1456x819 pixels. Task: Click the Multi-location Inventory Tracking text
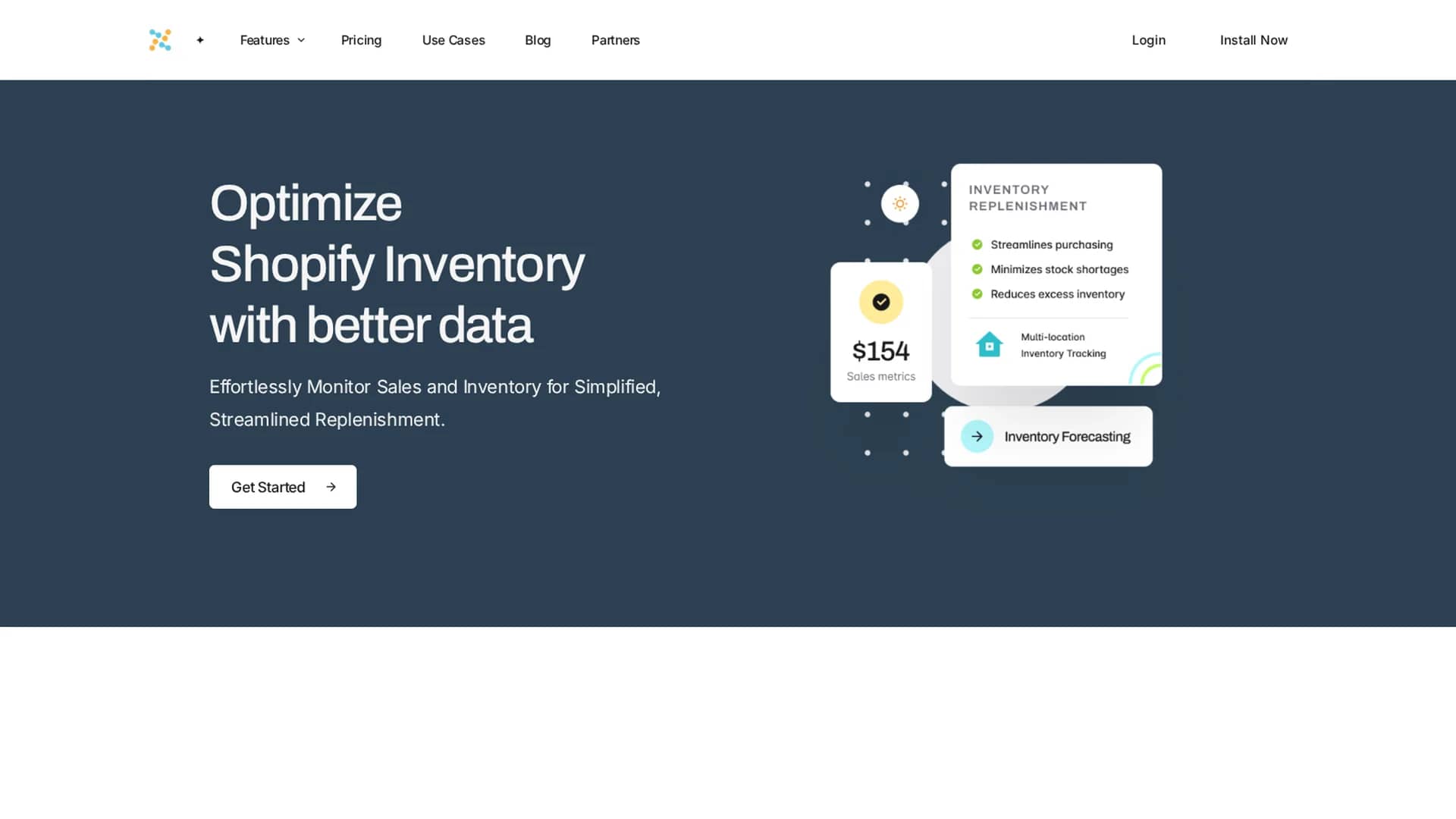point(1063,345)
